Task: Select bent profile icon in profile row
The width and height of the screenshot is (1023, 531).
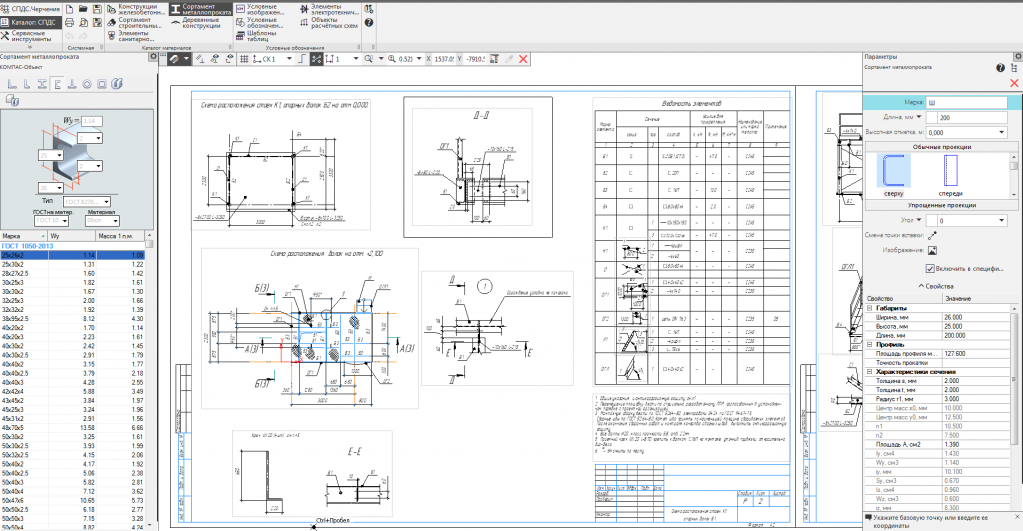Action: [x=117, y=83]
